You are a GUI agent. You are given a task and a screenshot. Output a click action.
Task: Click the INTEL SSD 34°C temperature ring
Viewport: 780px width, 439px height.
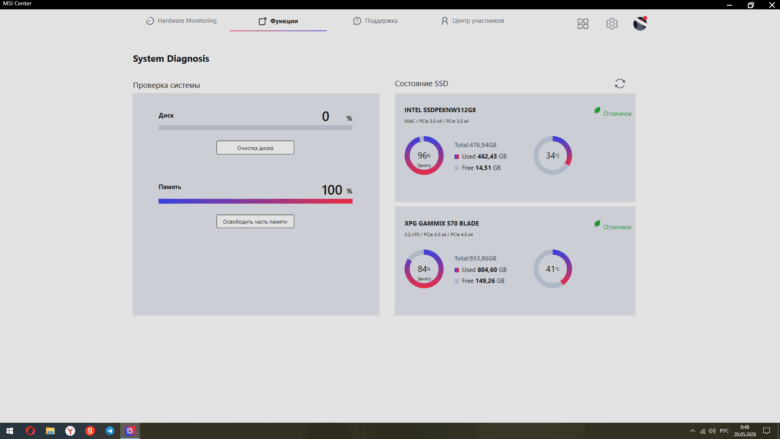(552, 156)
